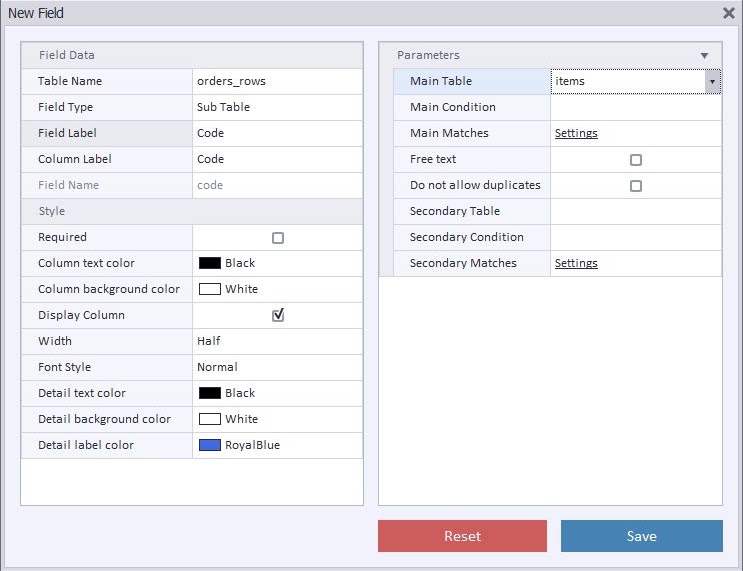Viewport: 743px width, 571px height.
Task: Enable the Free text checkbox
Action: coord(635,160)
